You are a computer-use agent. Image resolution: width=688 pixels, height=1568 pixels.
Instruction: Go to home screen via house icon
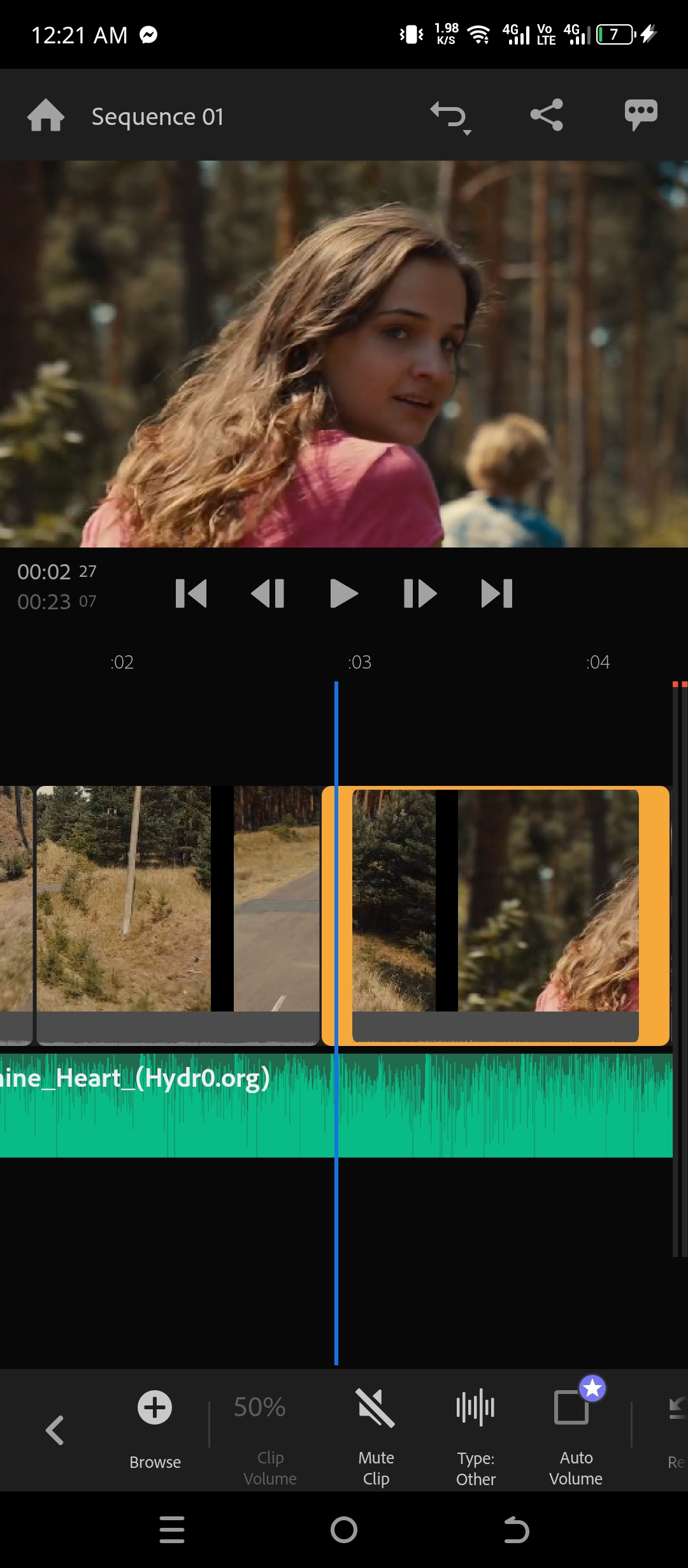pyautogui.click(x=46, y=115)
